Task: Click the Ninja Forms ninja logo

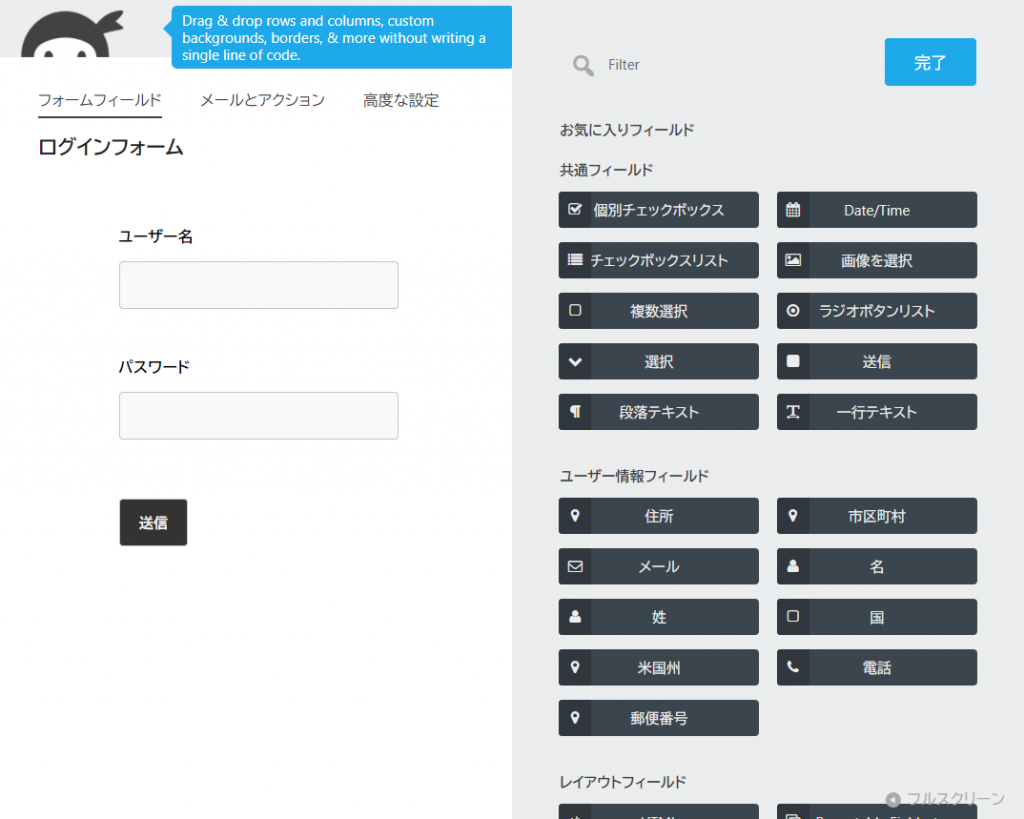Action: (71, 34)
